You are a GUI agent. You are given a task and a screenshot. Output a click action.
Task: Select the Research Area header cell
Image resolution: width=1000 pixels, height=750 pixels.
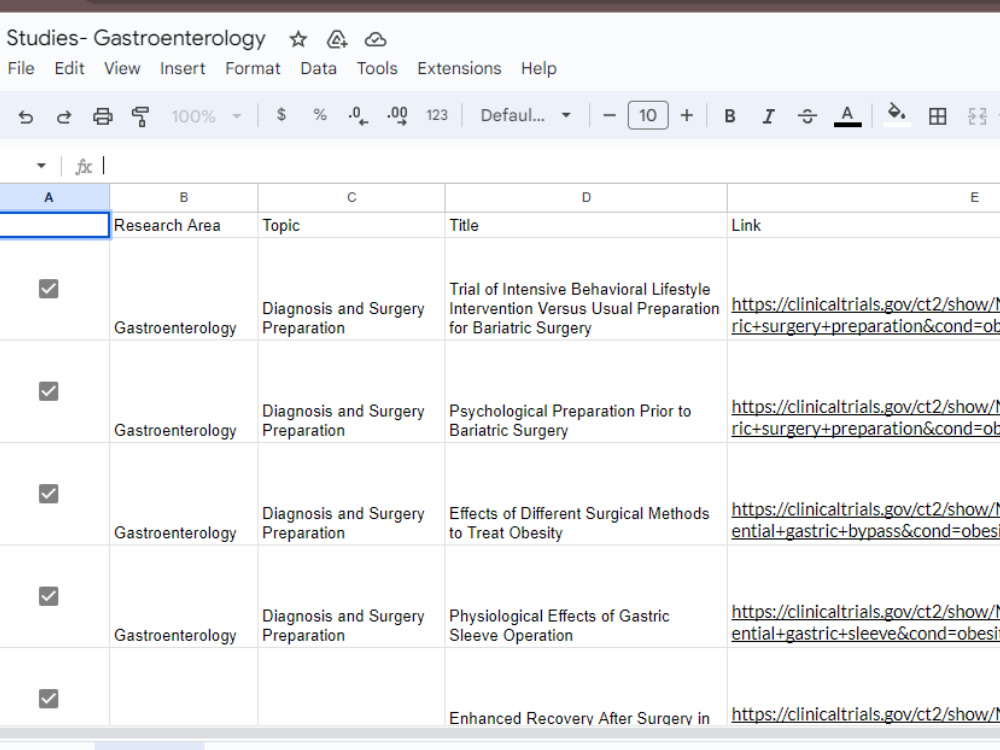coord(184,225)
